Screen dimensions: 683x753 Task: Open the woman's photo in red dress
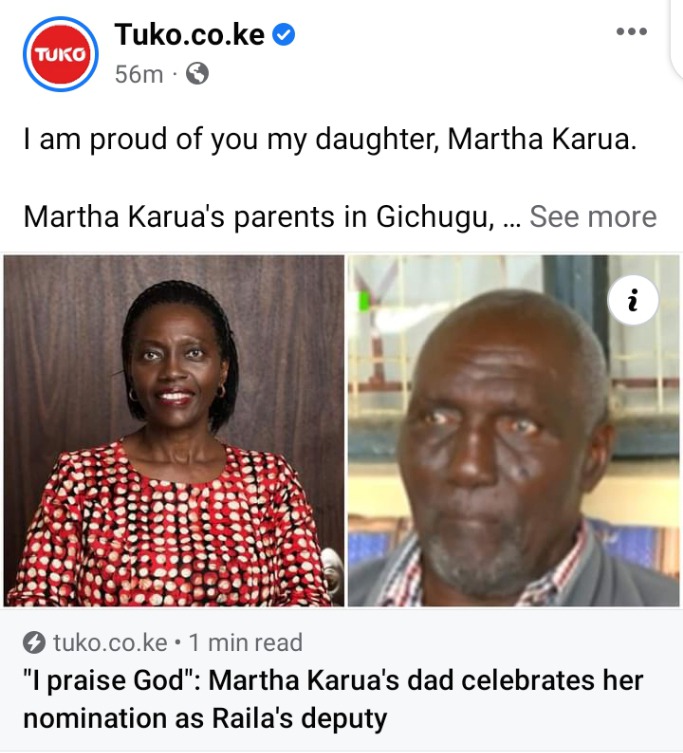(174, 430)
